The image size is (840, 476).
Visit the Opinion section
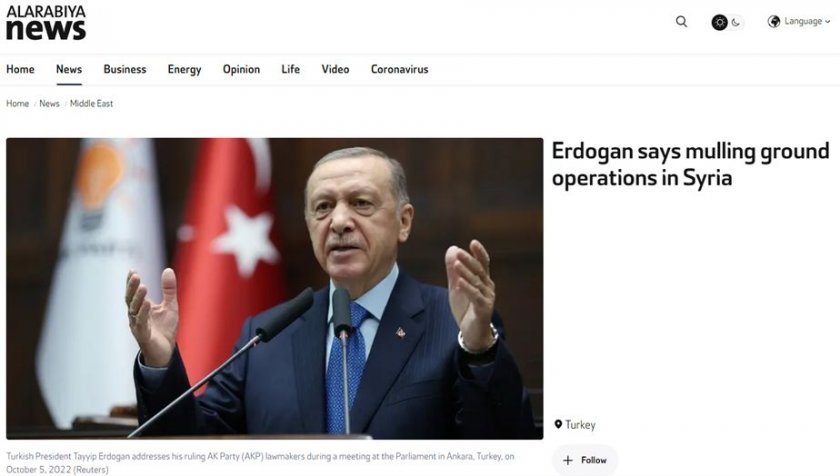(242, 70)
